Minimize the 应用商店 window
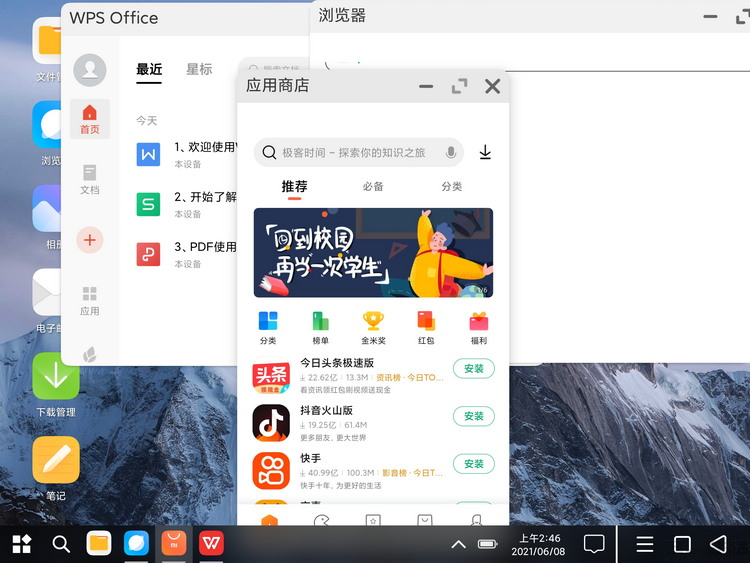 coord(426,87)
